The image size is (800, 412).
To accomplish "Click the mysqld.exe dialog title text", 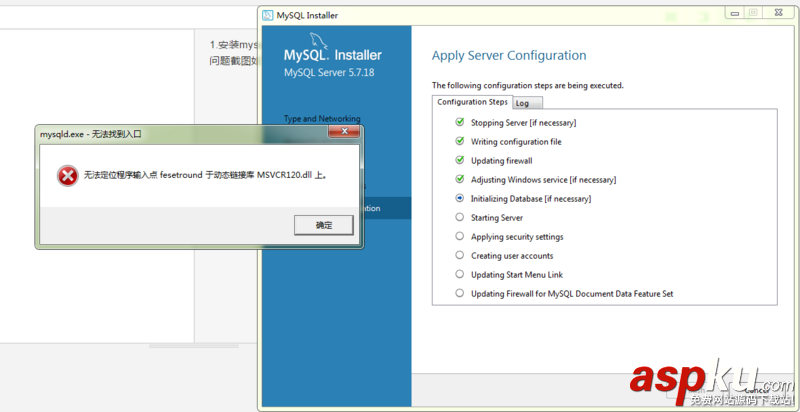I will (x=90, y=135).
